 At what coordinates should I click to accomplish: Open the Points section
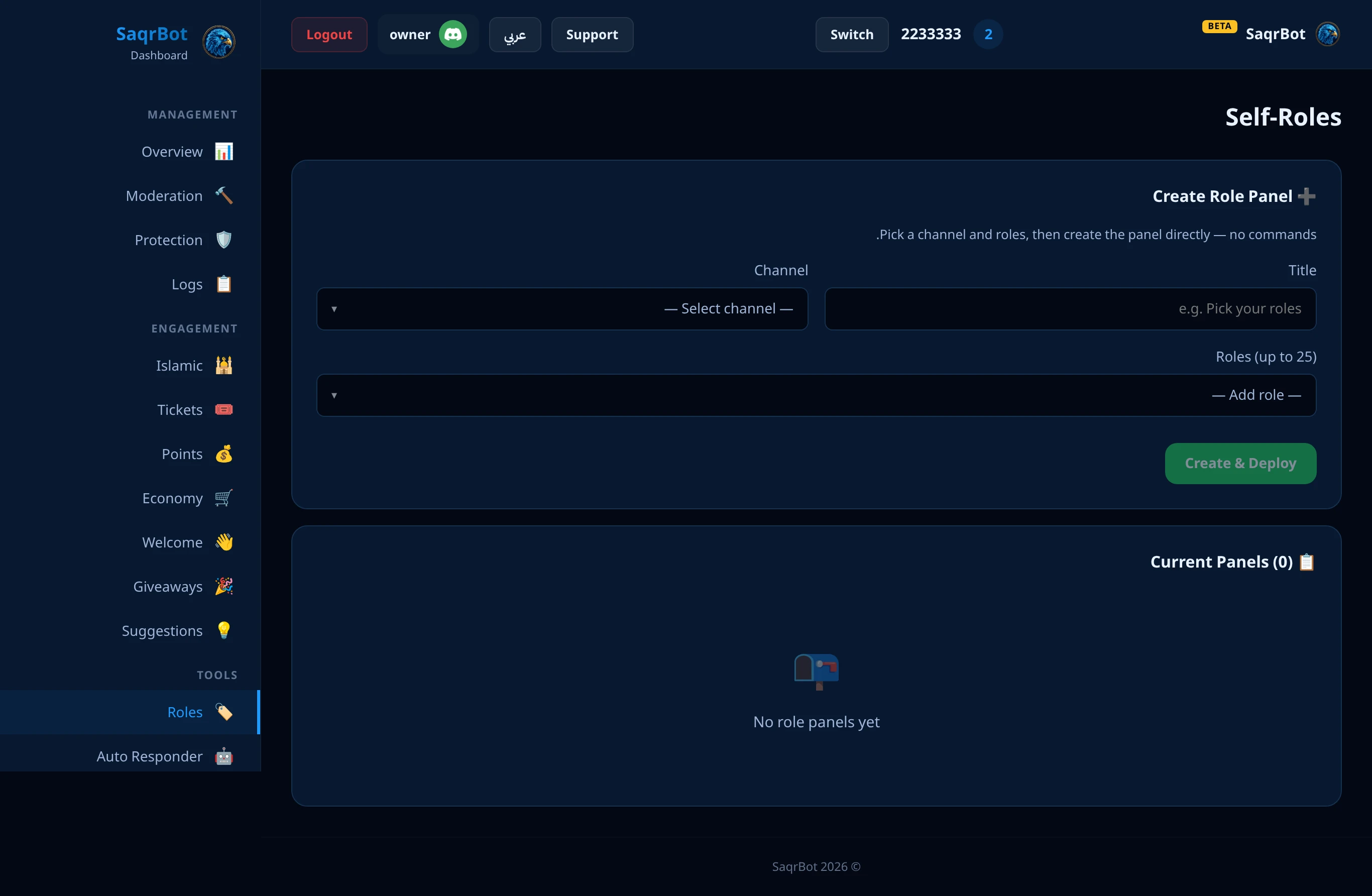[x=130, y=455]
